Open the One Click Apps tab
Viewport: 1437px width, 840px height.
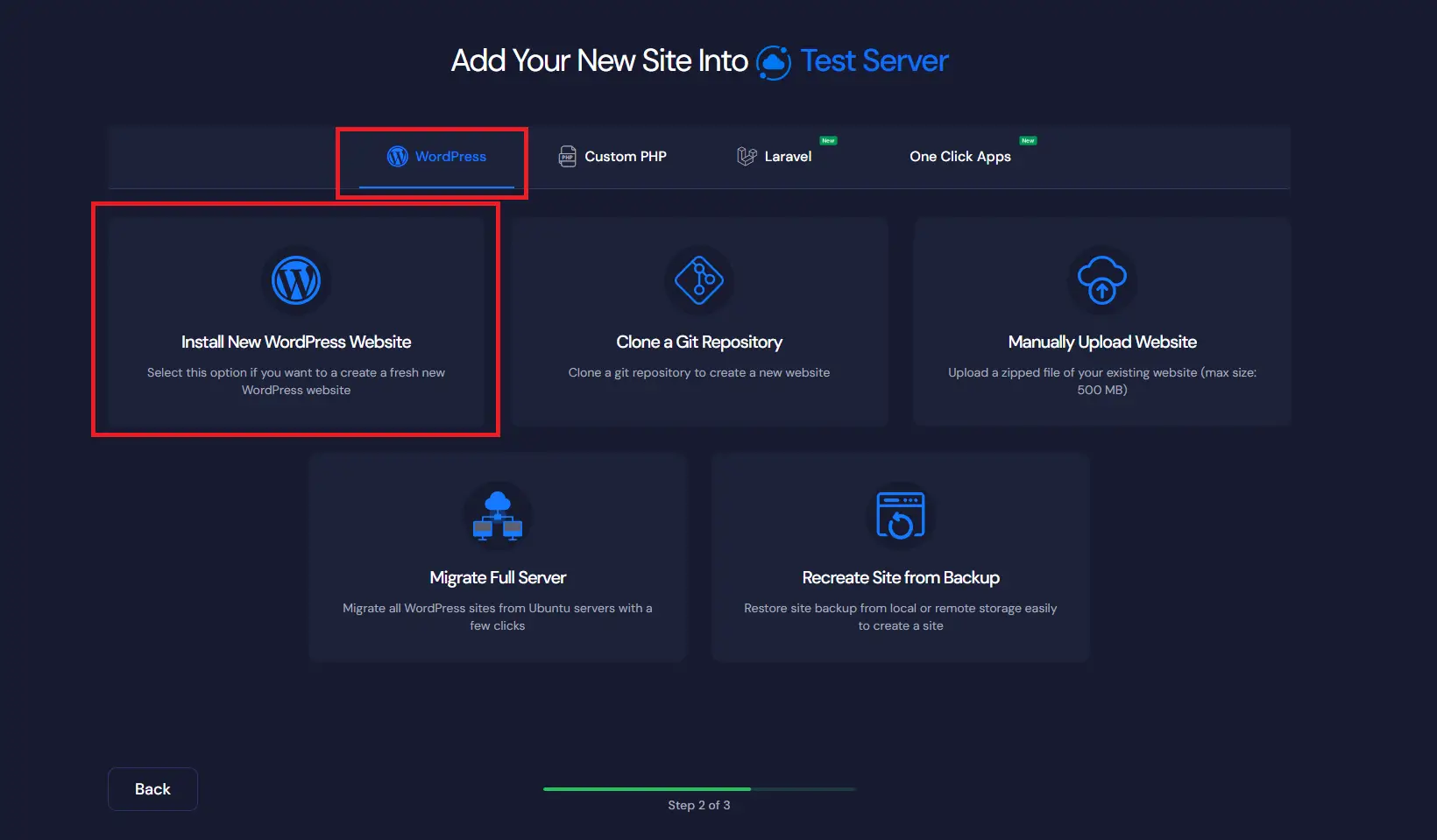960,157
